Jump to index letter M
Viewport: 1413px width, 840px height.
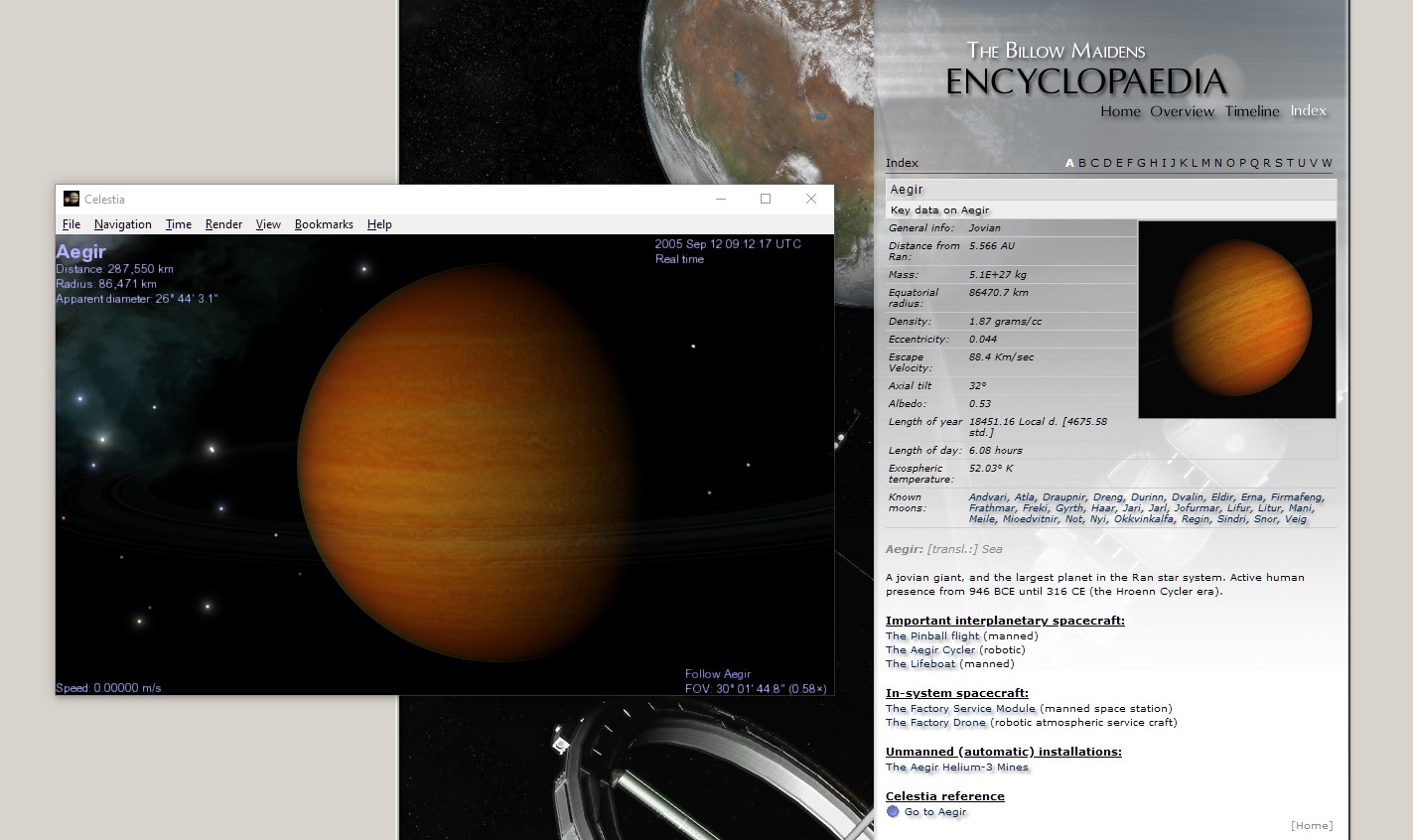(x=1205, y=163)
